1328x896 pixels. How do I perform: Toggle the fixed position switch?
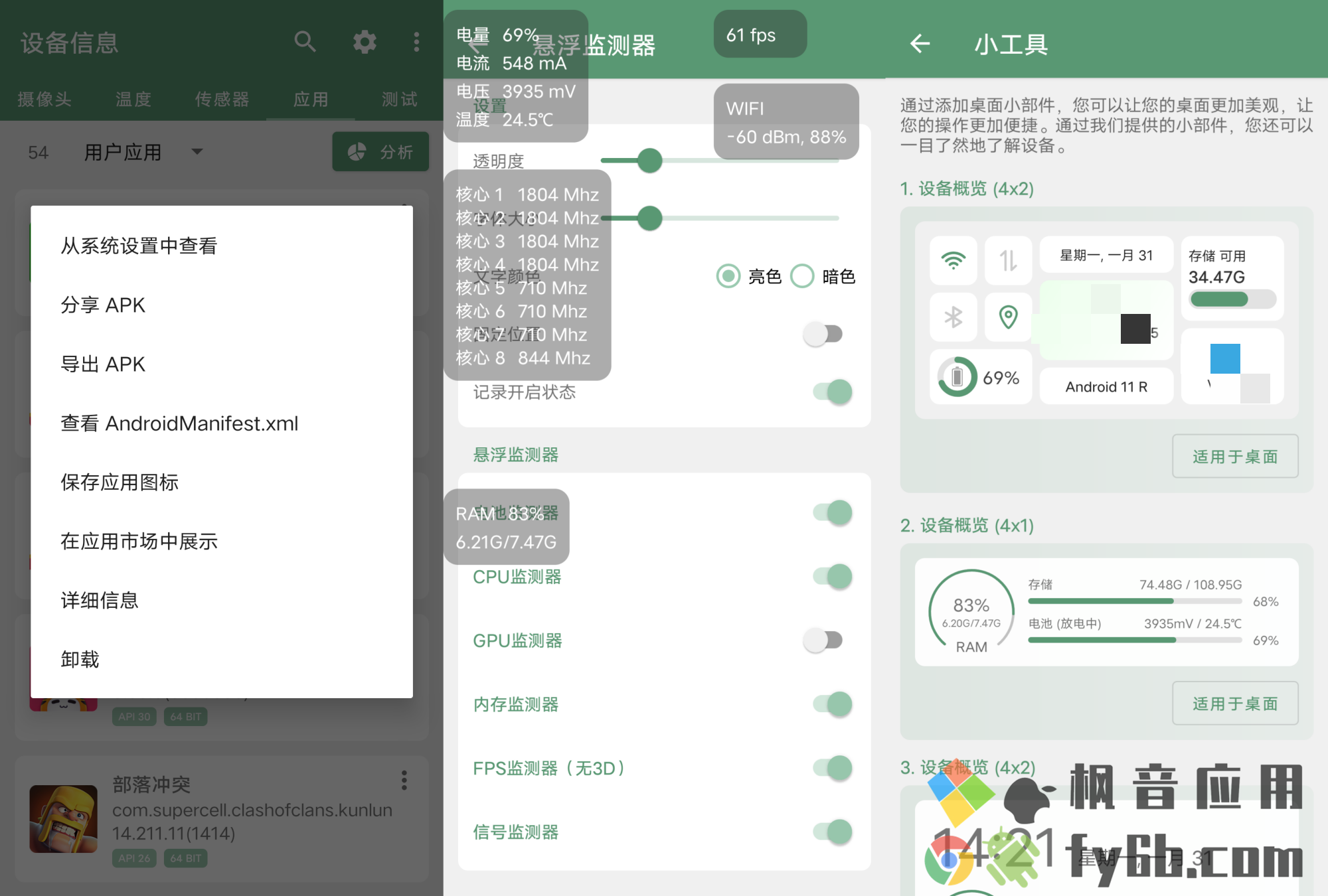[823, 334]
